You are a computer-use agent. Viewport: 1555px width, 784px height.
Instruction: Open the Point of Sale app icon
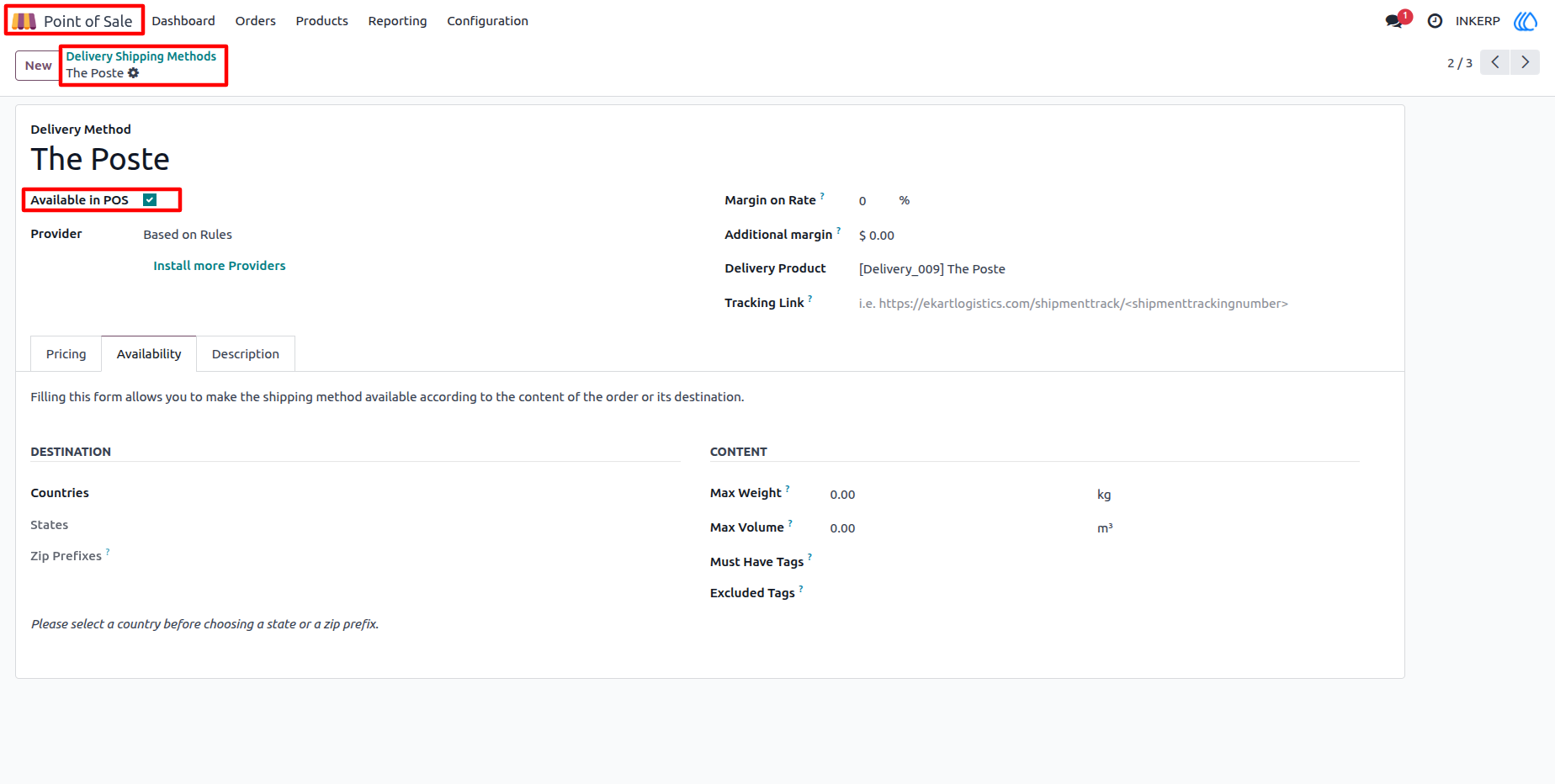[24, 21]
